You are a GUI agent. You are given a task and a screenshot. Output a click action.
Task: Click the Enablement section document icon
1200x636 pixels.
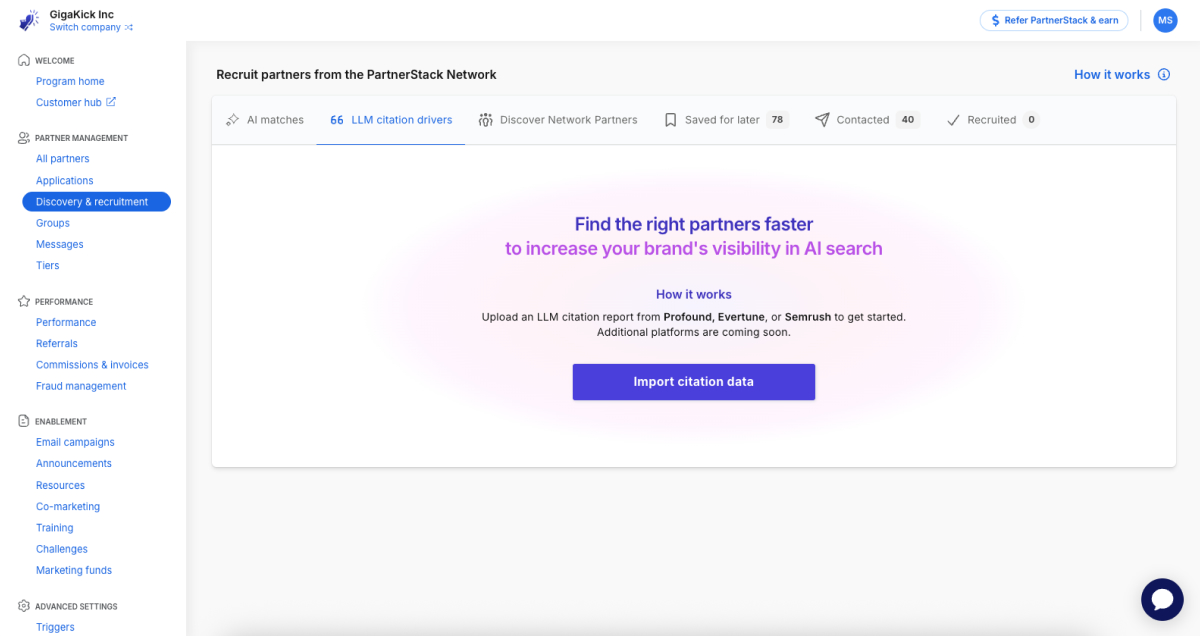24,421
